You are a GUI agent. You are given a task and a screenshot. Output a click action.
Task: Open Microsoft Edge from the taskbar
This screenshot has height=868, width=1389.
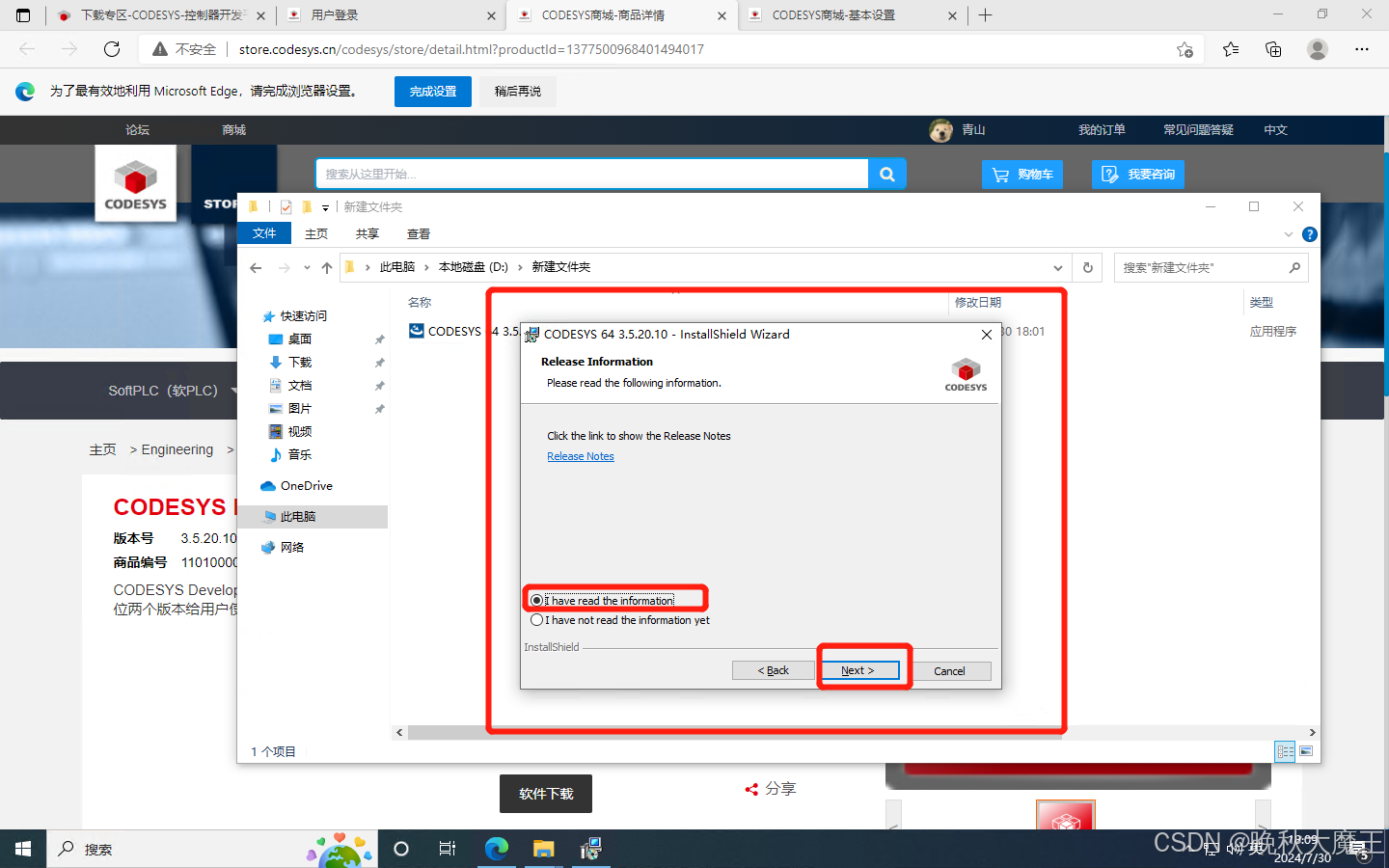496,849
